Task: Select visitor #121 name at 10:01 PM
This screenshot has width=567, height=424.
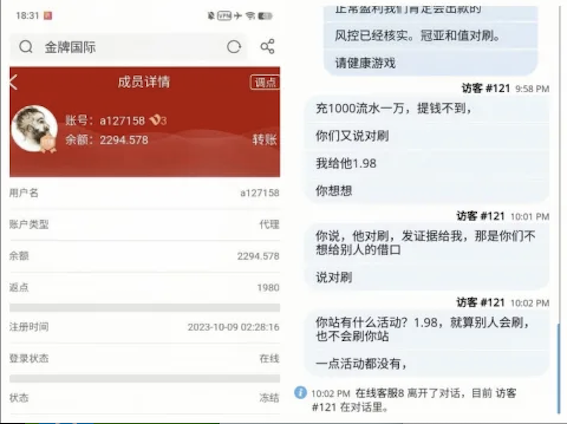Action: 480,216
